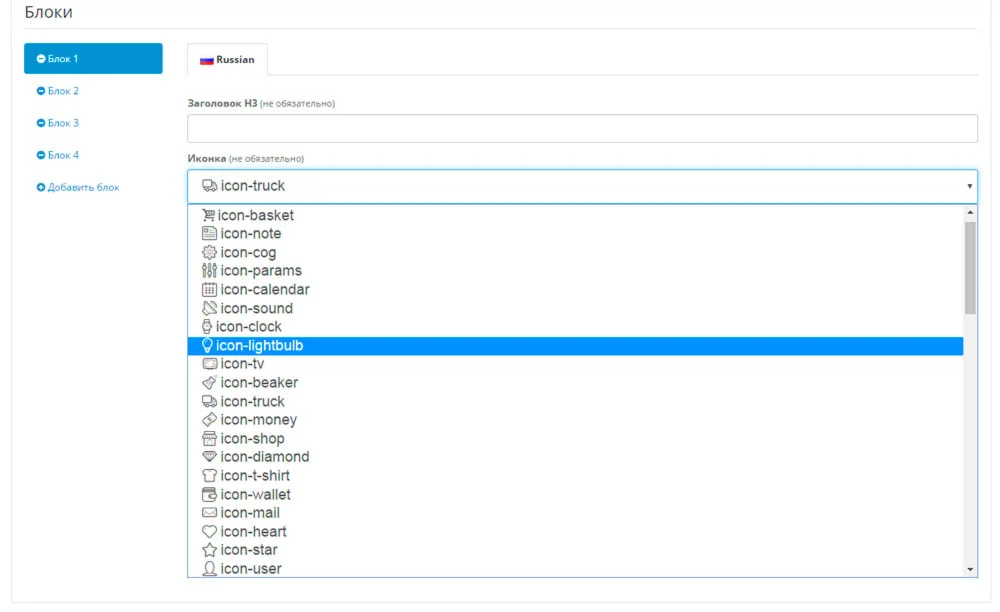Select the icon-basket cart icon option

coord(248,215)
